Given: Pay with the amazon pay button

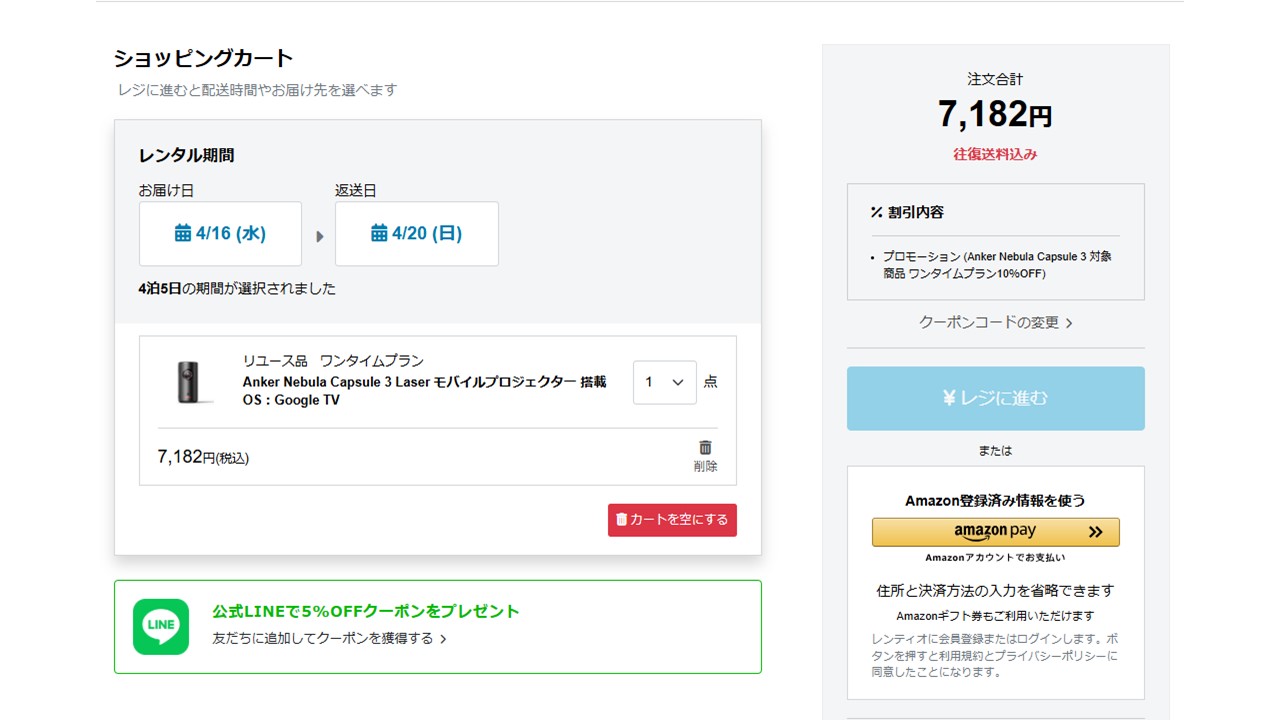Looking at the screenshot, I should [996, 532].
